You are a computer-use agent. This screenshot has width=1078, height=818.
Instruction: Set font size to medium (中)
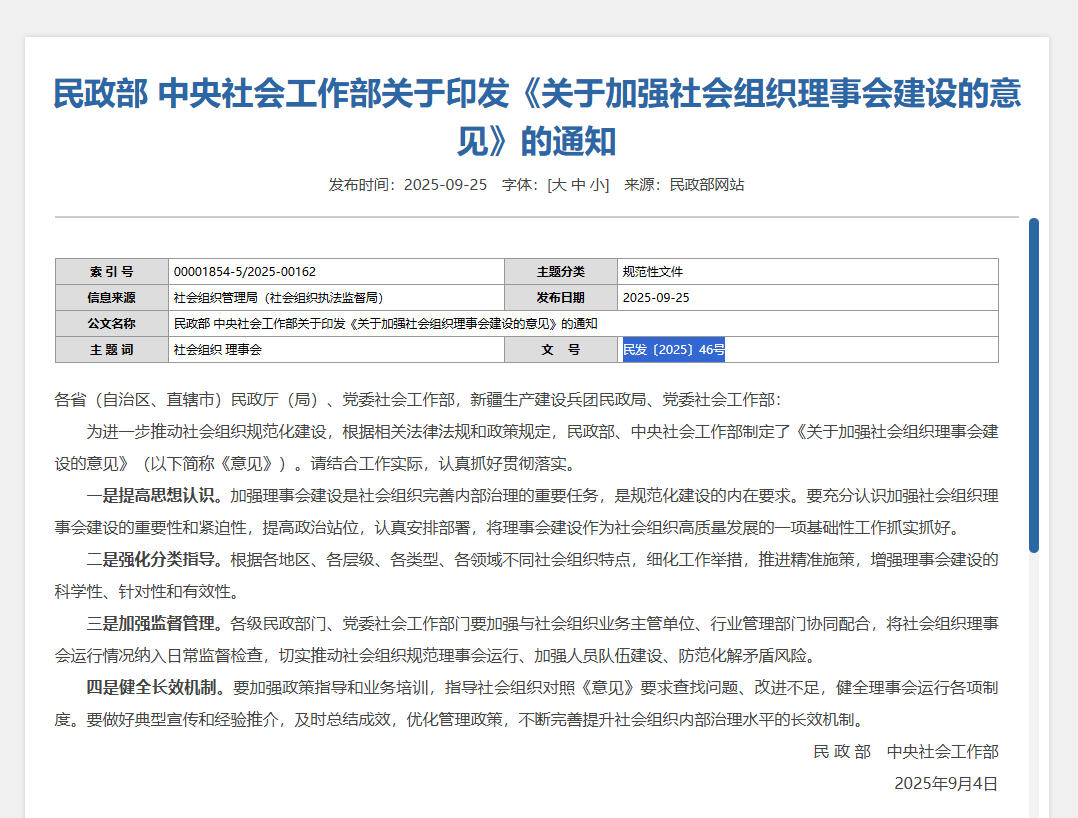(578, 185)
